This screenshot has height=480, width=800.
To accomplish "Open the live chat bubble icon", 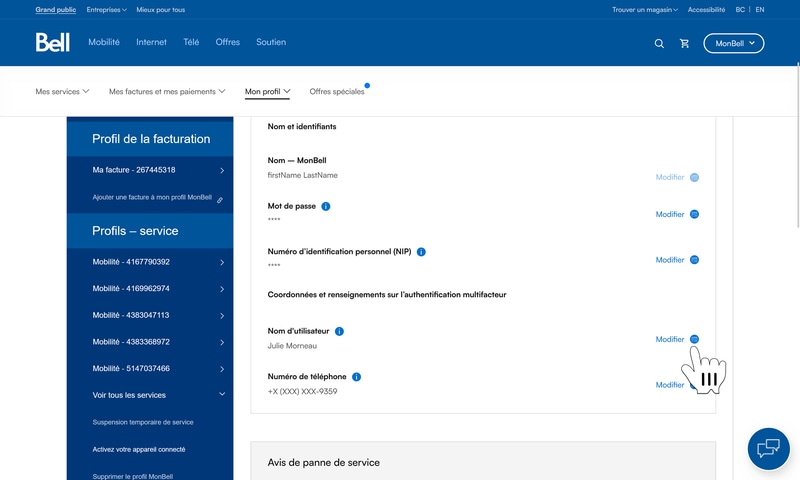I will tap(768, 449).
